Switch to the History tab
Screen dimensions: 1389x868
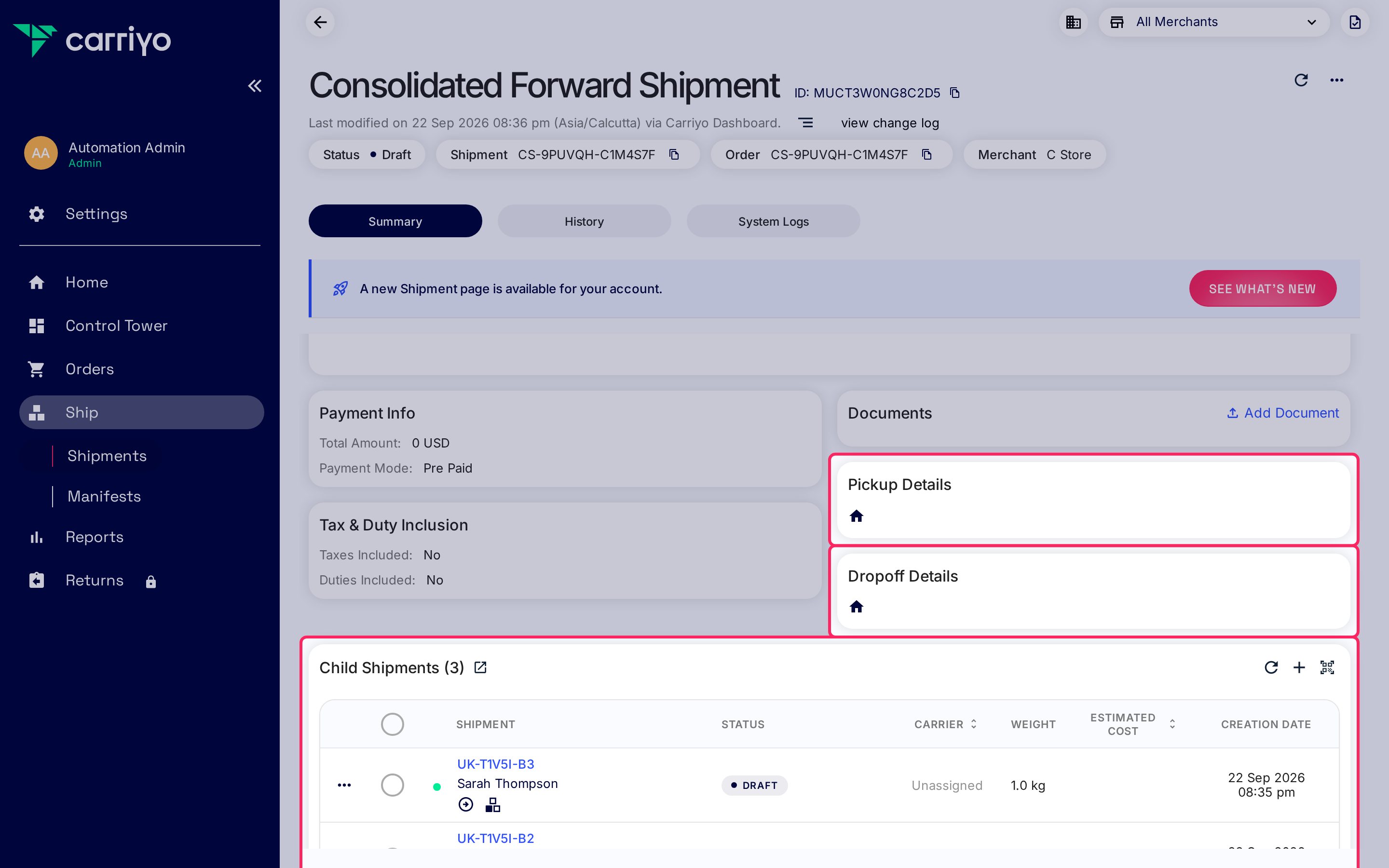(584, 221)
